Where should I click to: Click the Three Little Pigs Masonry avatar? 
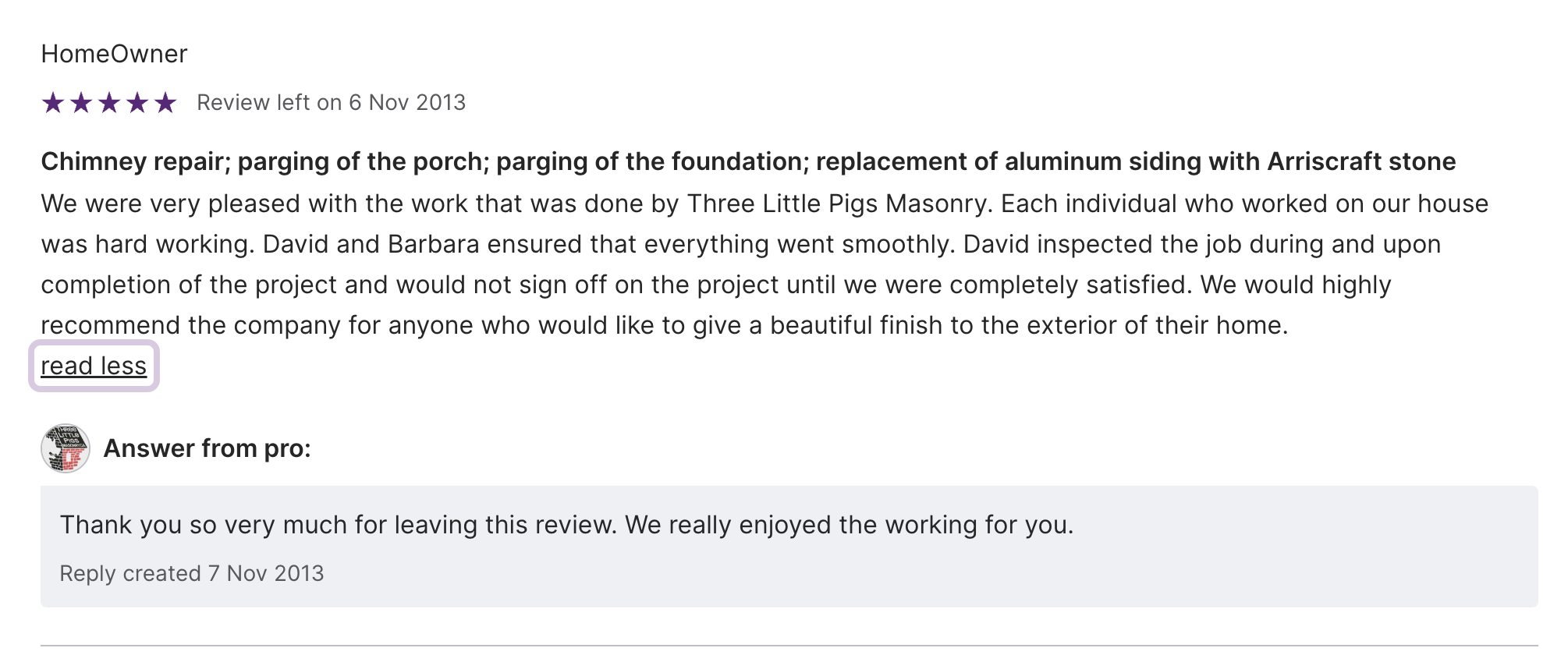(66, 448)
